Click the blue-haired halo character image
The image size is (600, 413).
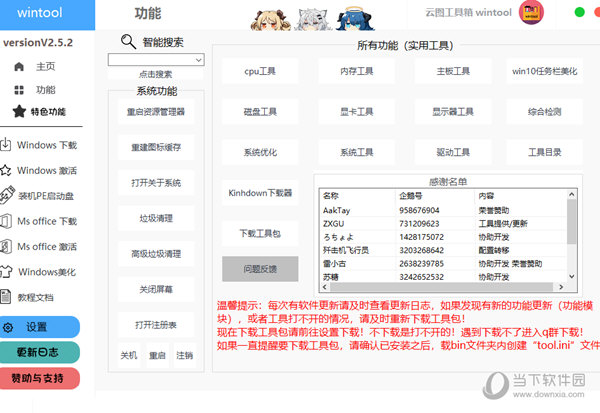tap(354, 19)
